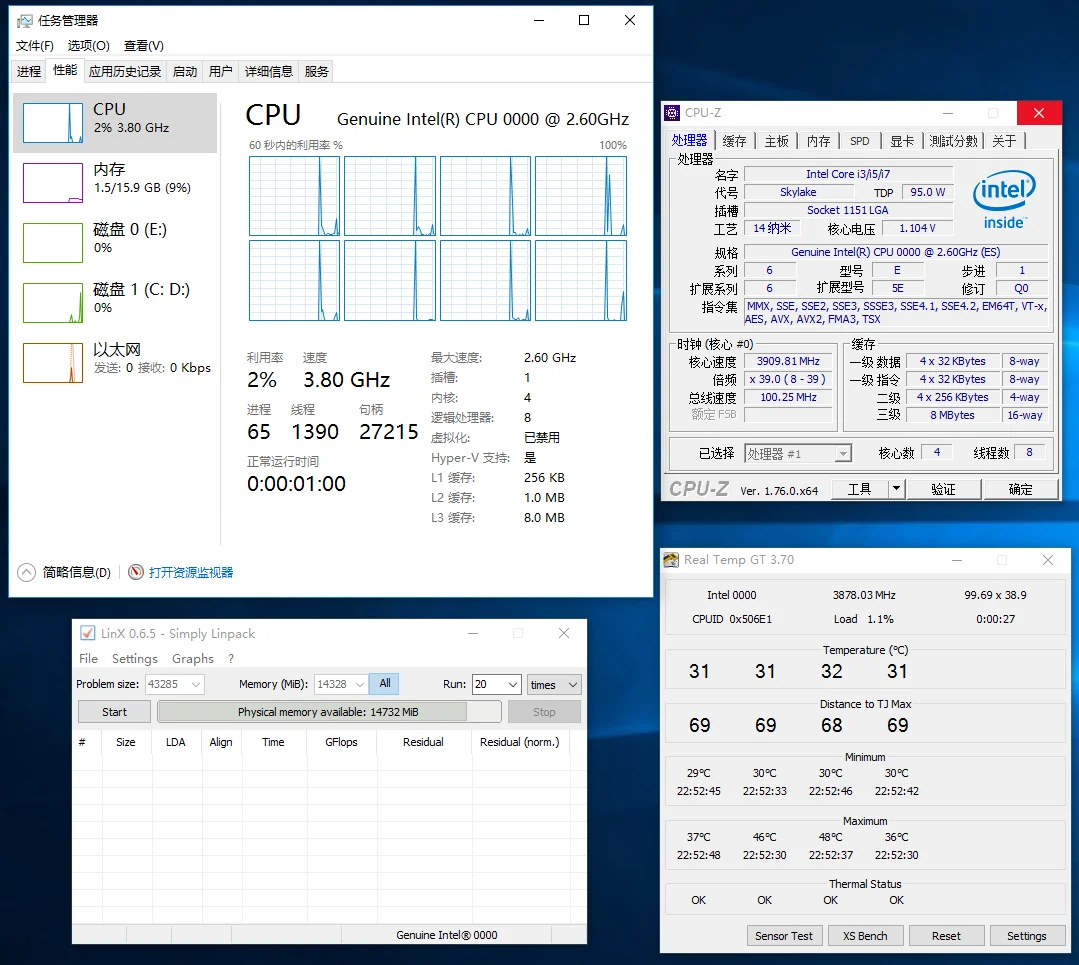Image resolution: width=1079 pixels, height=965 pixels.
Task: Click 打开资源监视器 link
Action: click(x=190, y=573)
